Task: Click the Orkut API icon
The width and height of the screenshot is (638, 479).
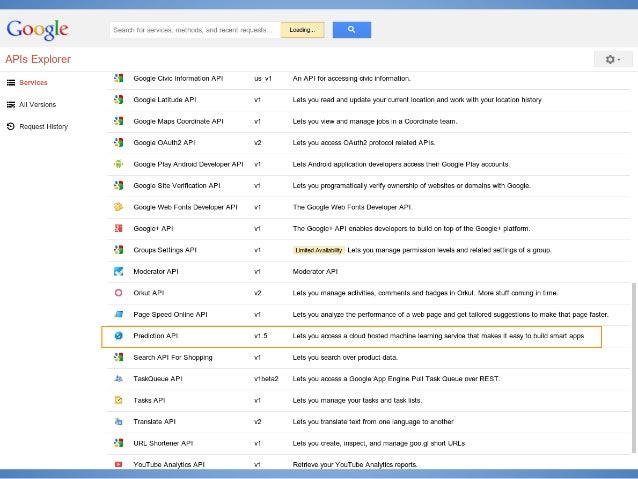Action: click(x=118, y=293)
